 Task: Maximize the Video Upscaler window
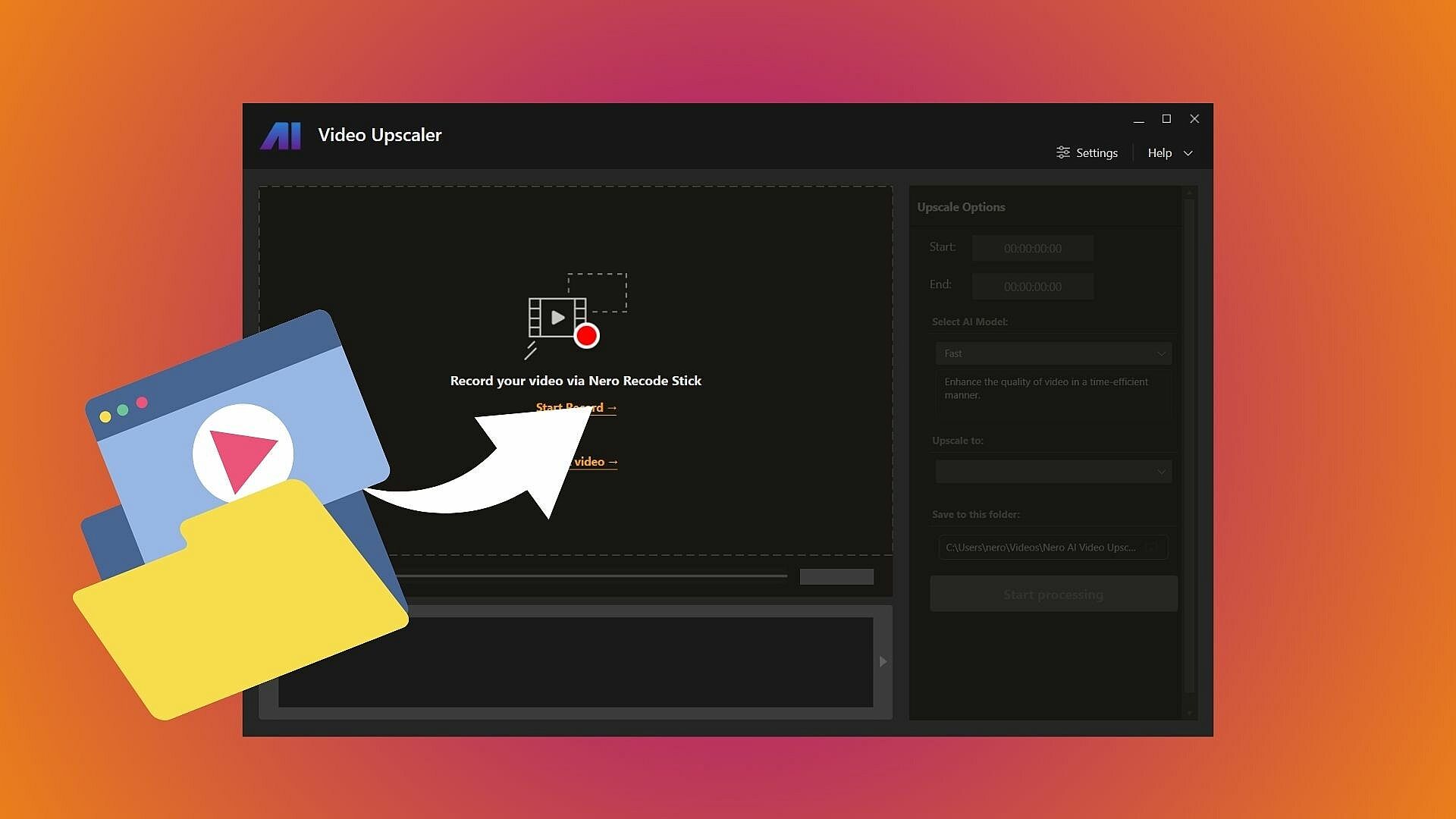(1166, 119)
